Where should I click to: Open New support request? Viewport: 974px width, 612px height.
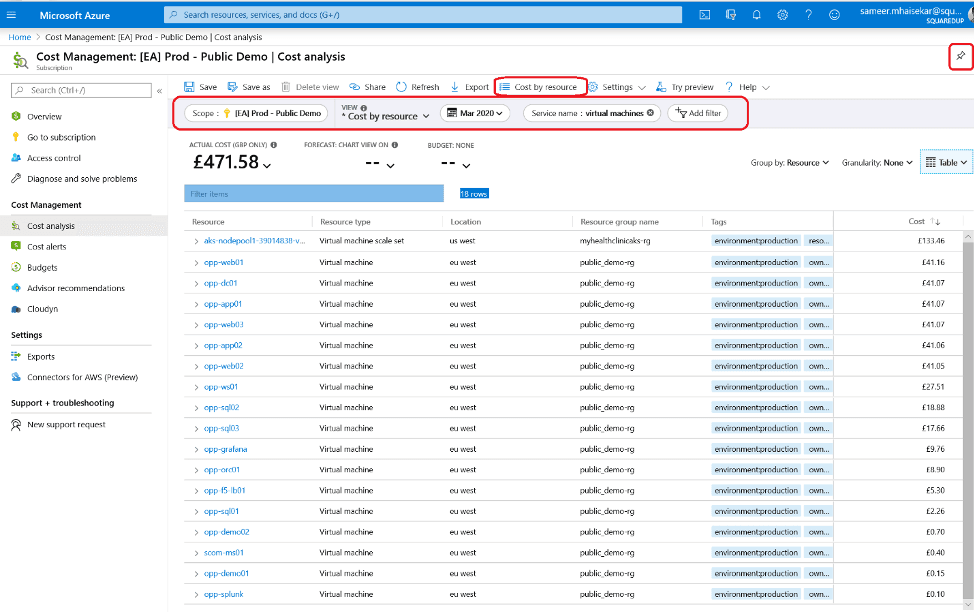pyautogui.click(x=66, y=424)
